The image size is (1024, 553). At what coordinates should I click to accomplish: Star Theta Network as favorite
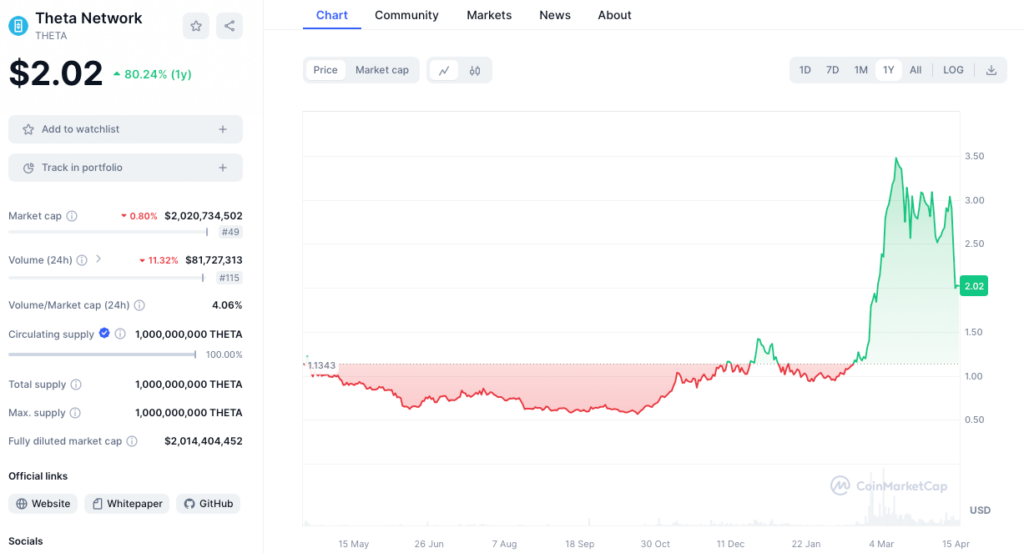point(196,26)
